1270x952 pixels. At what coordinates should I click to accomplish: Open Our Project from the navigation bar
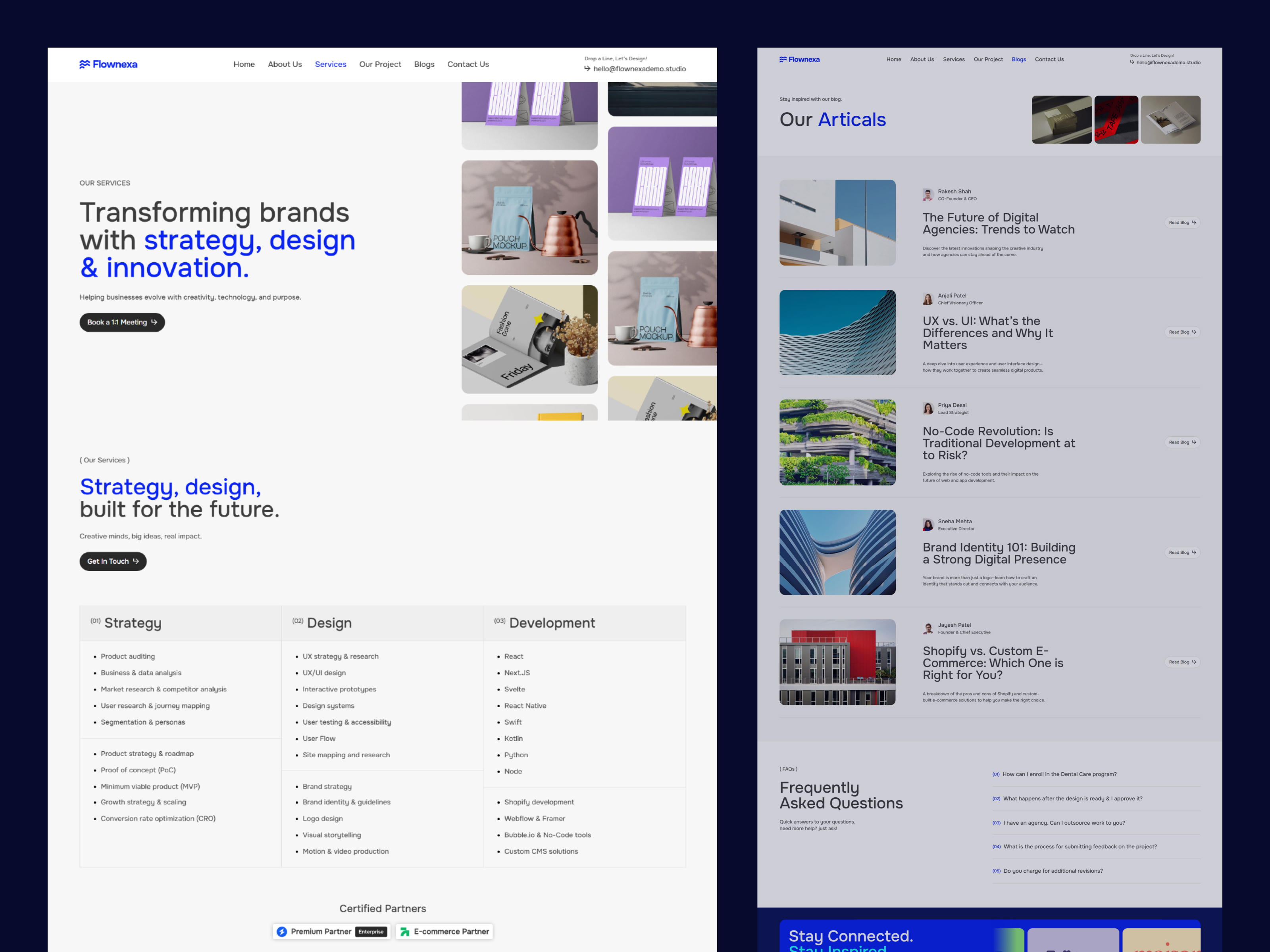click(380, 64)
